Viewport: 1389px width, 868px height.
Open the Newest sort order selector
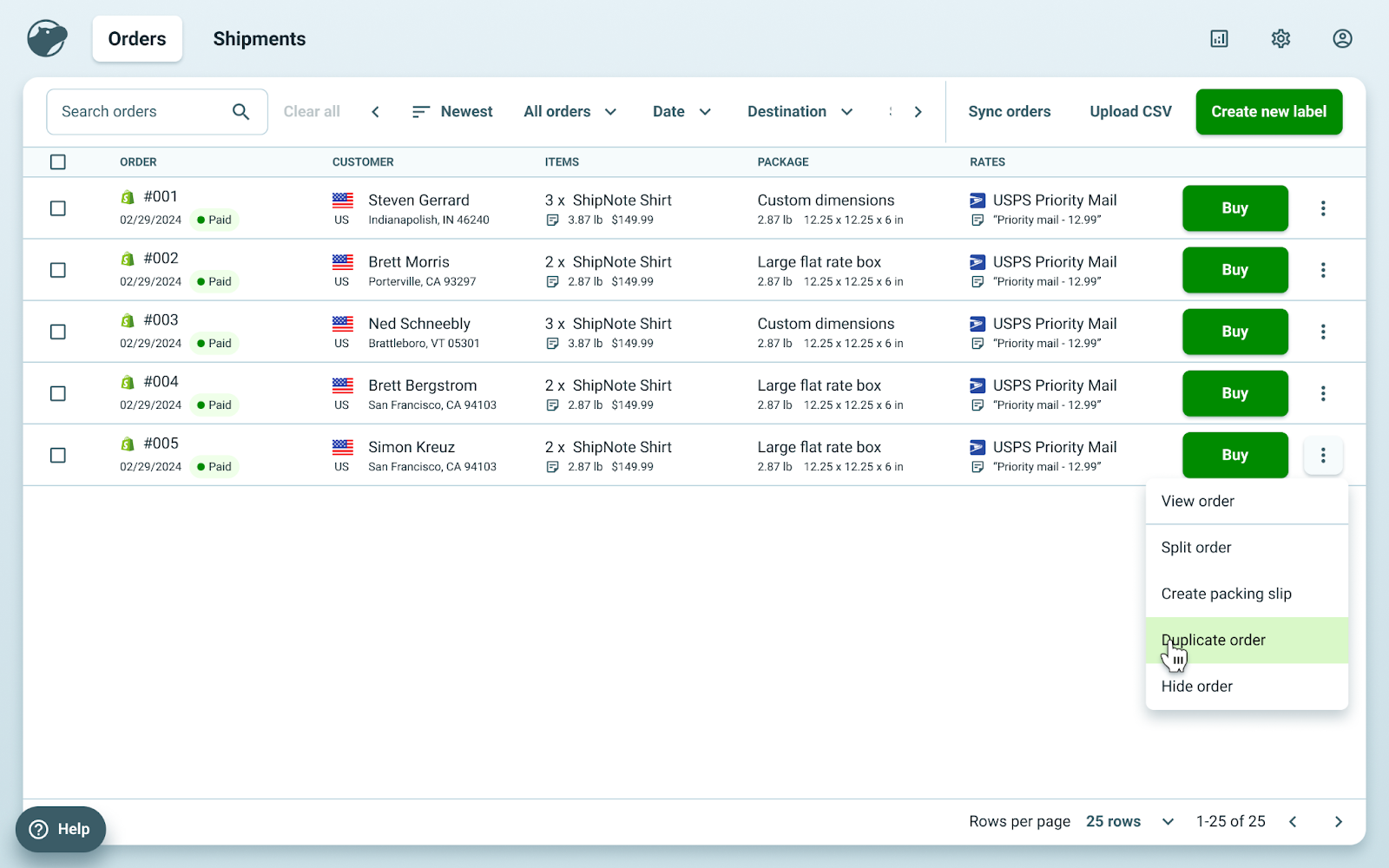(x=452, y=111)
